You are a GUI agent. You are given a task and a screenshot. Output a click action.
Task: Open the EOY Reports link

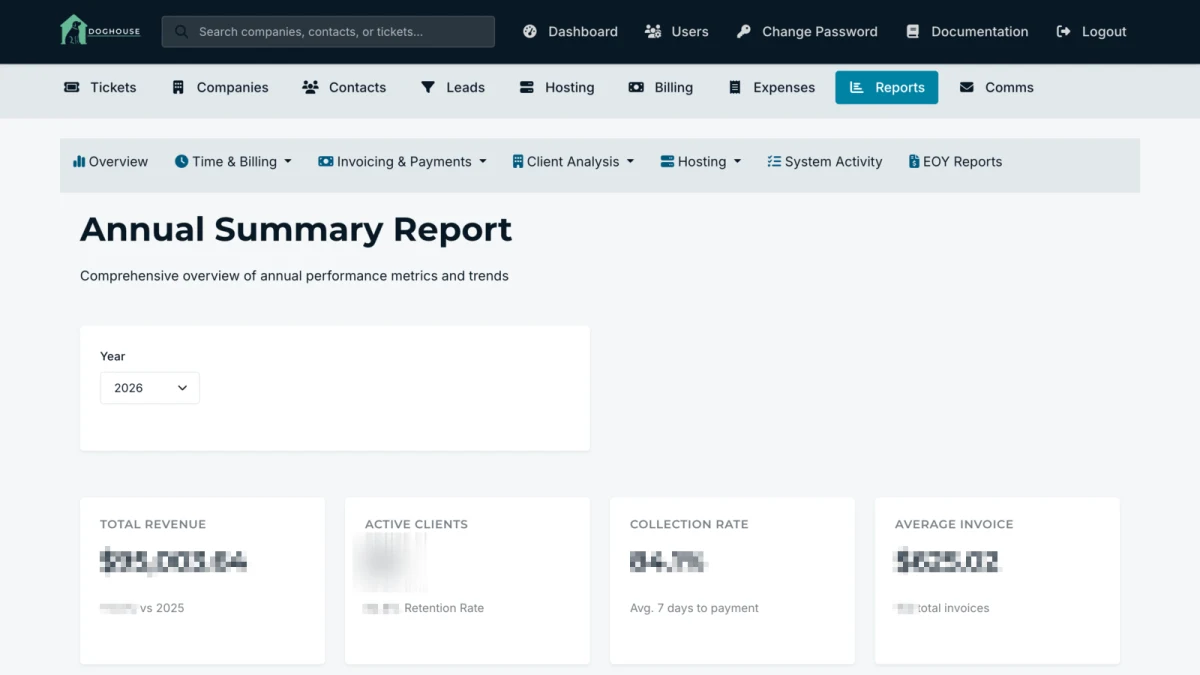tap(955, 161)
